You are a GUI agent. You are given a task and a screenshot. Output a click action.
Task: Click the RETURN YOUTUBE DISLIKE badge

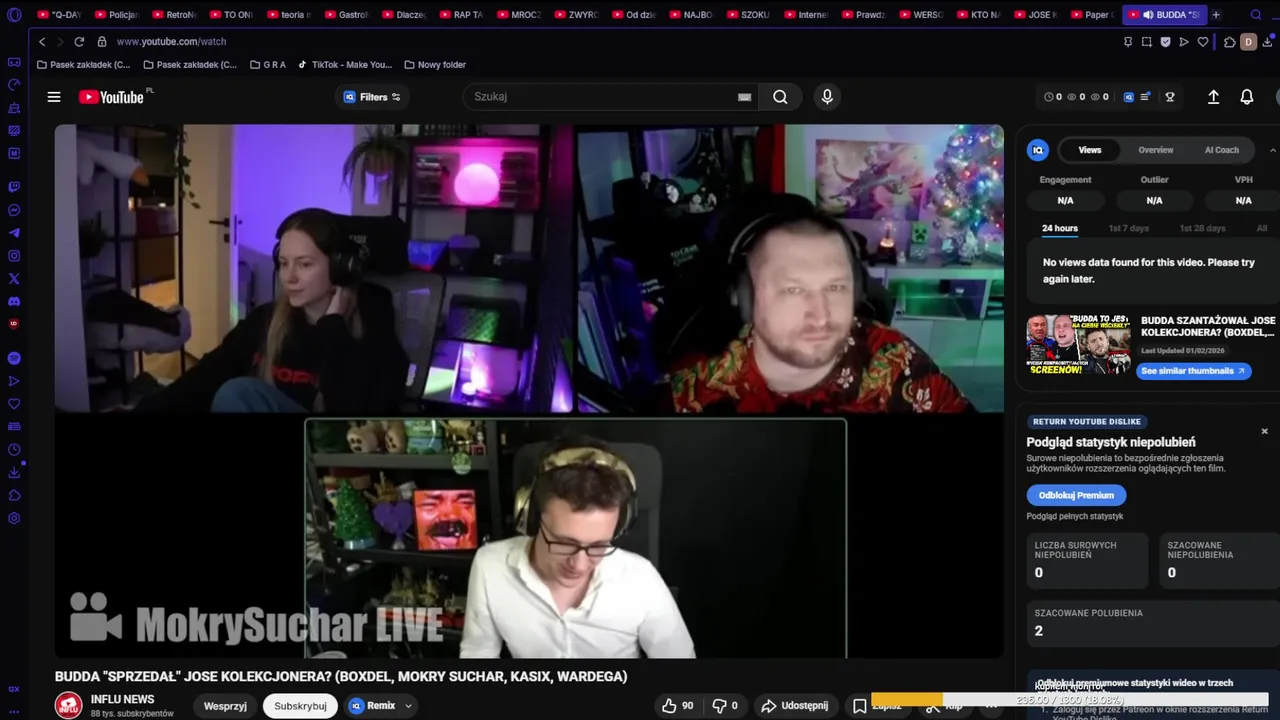click(x=1086, y=422)
